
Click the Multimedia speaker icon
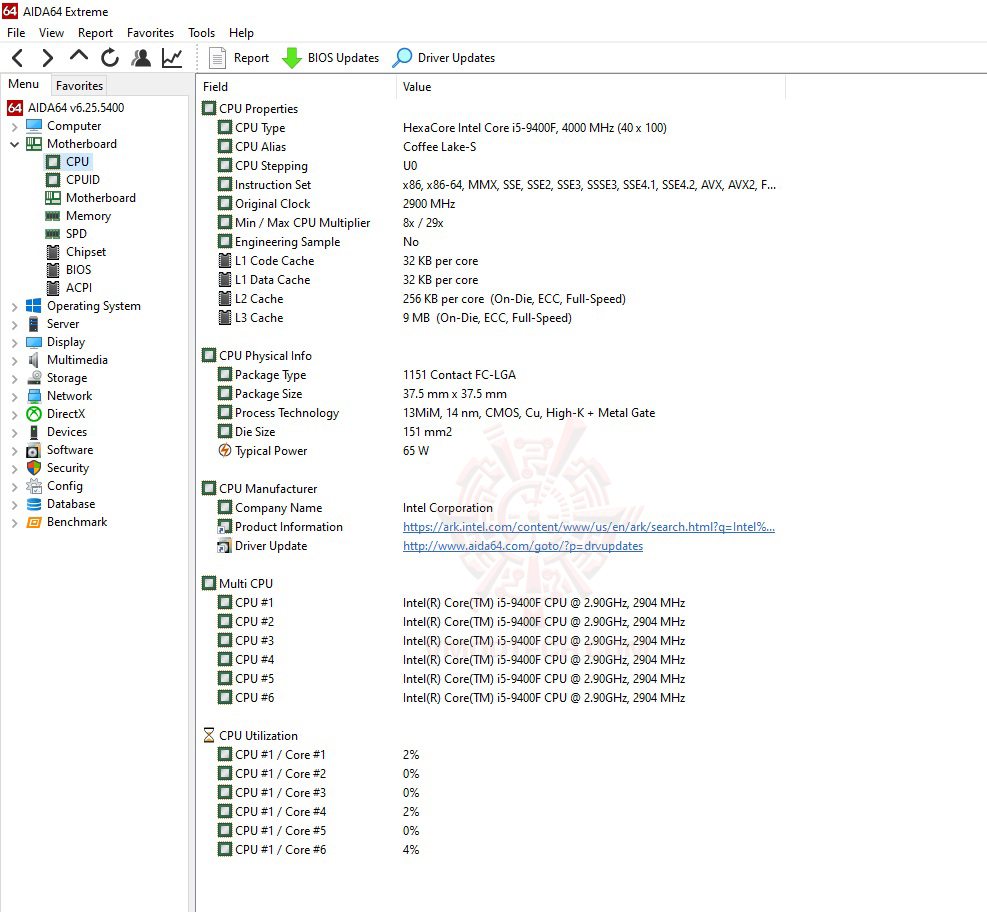[33, 360]
